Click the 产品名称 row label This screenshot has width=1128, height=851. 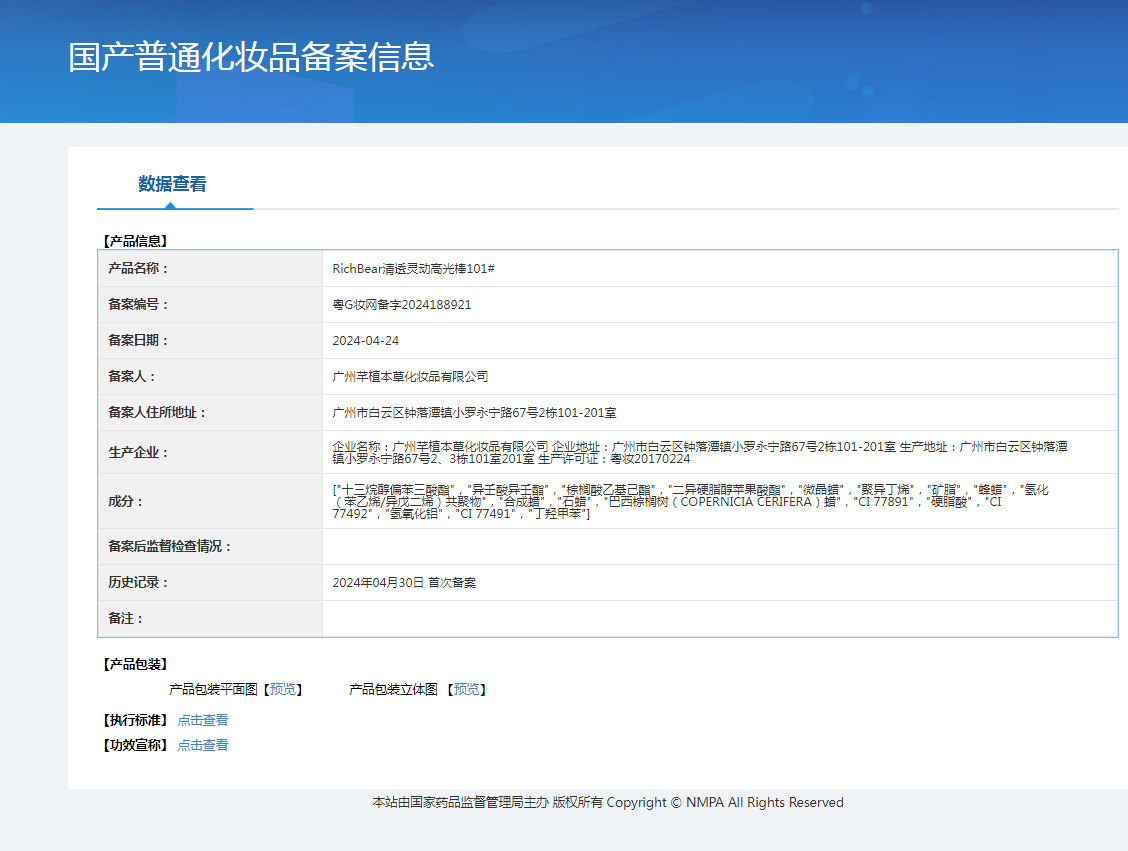coord(138,269)
